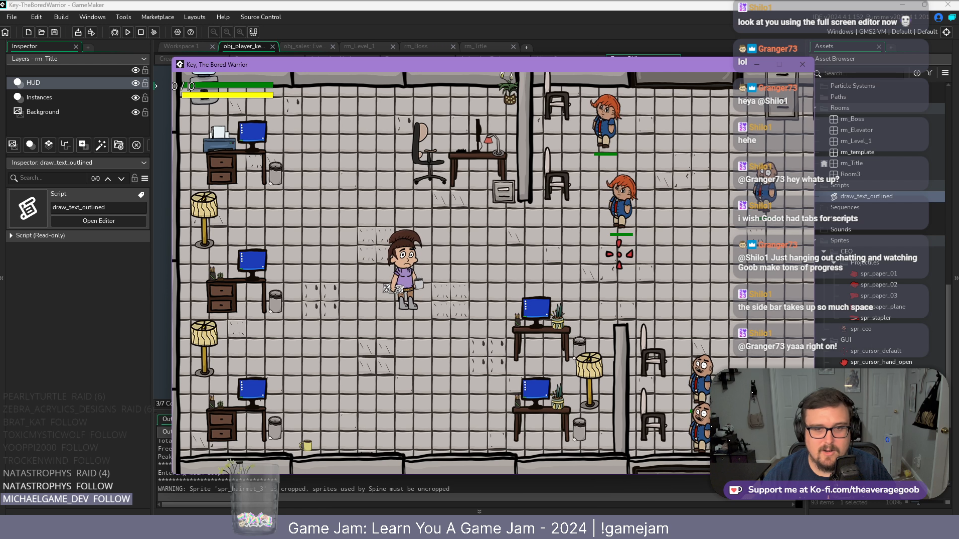
Task: Click the Start Page home icon
Action: [x=6, y=32]
